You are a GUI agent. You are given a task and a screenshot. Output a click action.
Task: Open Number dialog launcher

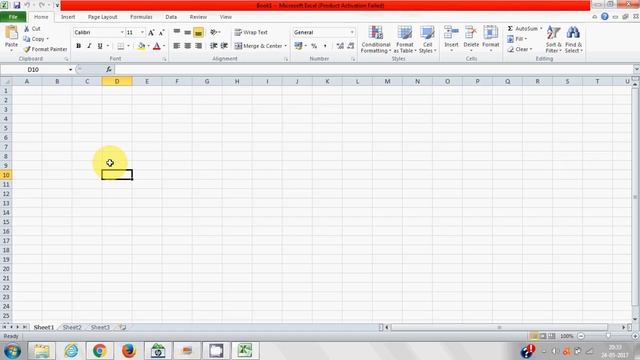[x=353, y=59]
